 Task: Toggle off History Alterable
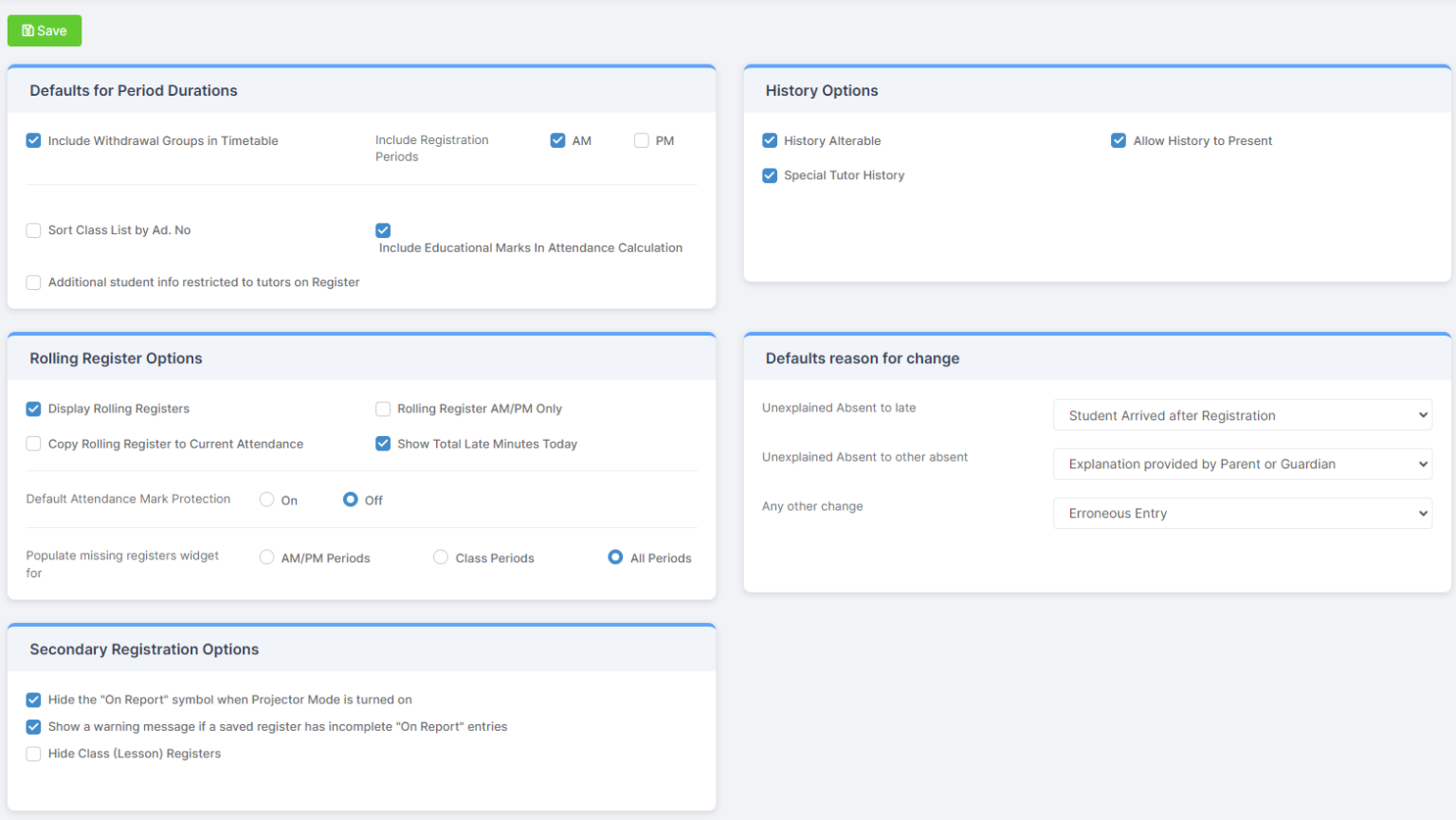770,140
